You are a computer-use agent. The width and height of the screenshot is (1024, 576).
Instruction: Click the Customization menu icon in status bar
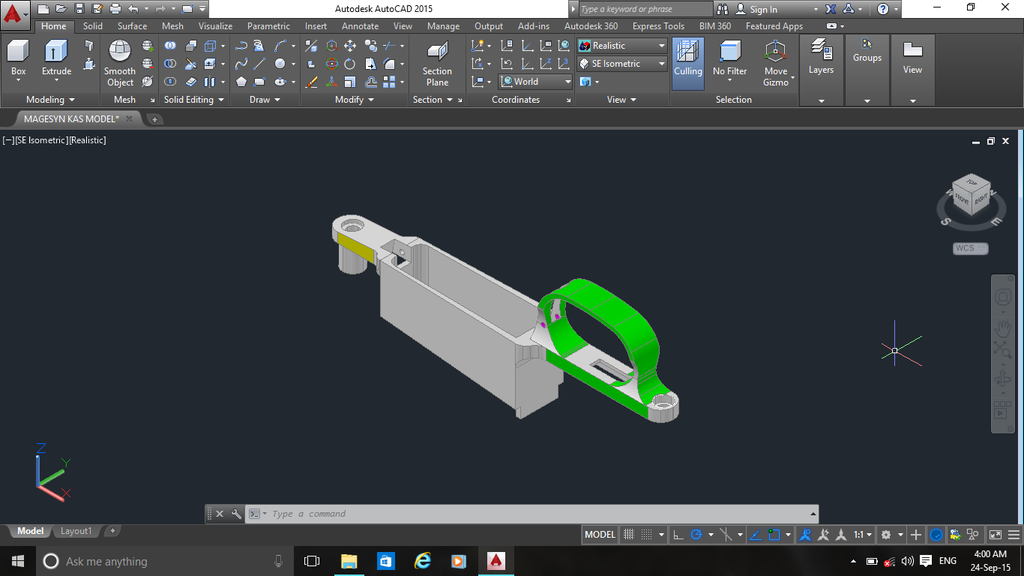pyautogui.click(x=1014, y=535)
